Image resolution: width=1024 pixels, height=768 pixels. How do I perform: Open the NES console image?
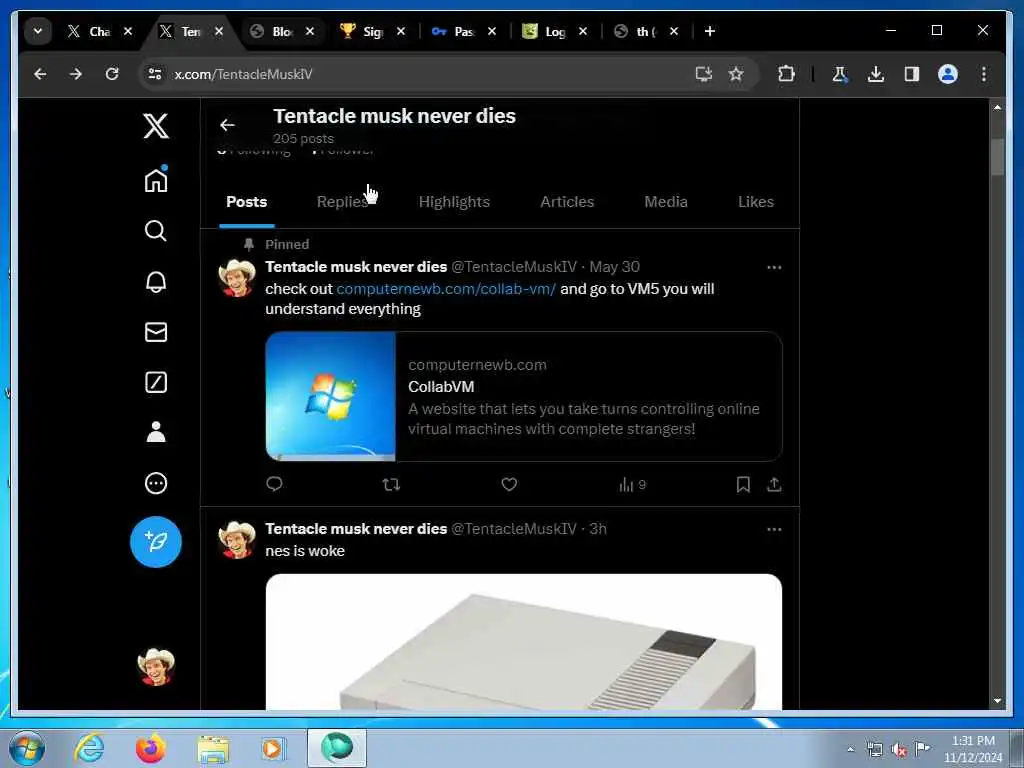(x=524, y=641)
